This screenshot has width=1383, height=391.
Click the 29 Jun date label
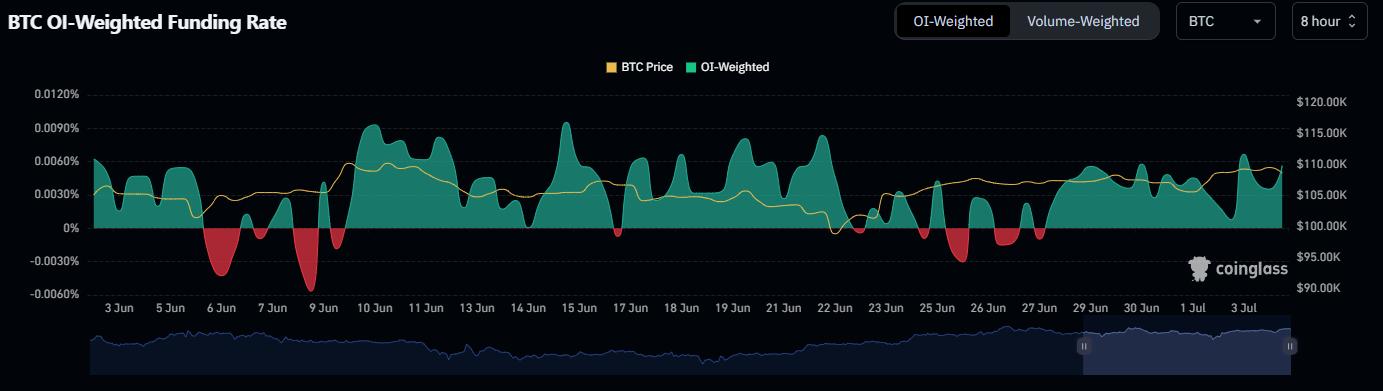tap(1090, 308)
